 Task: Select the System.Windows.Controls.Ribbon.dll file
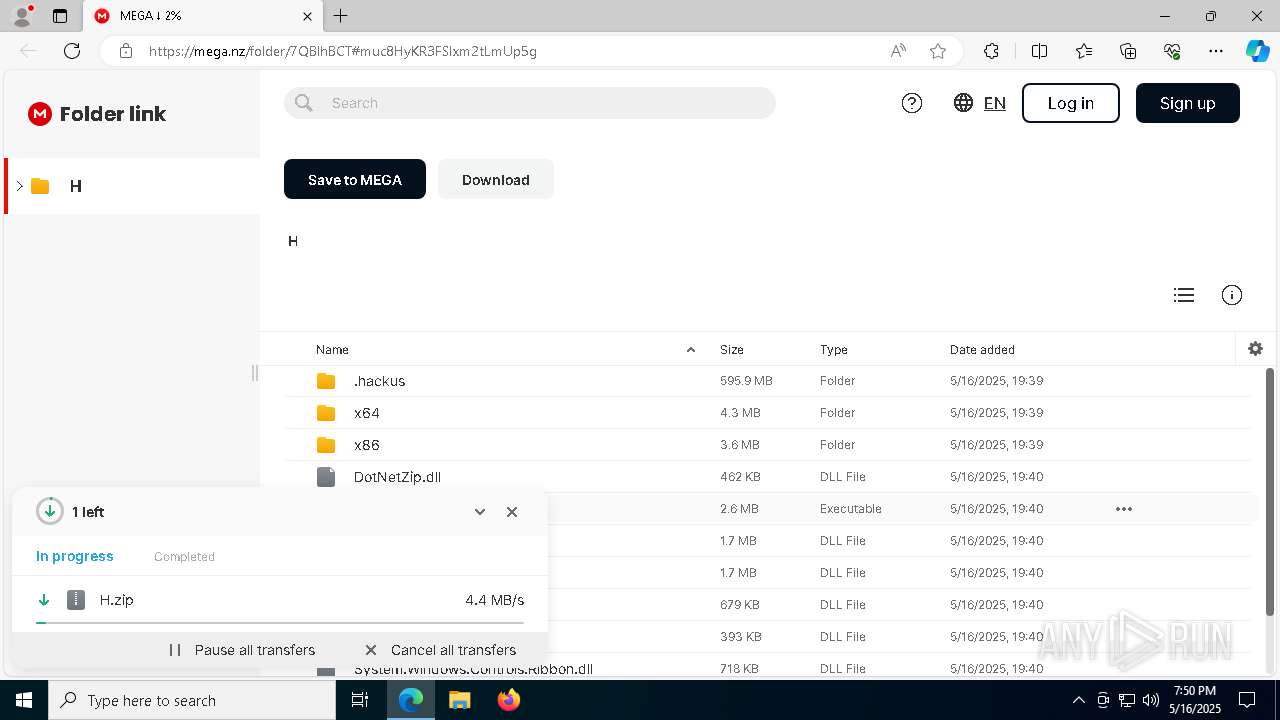pos(473,669)
